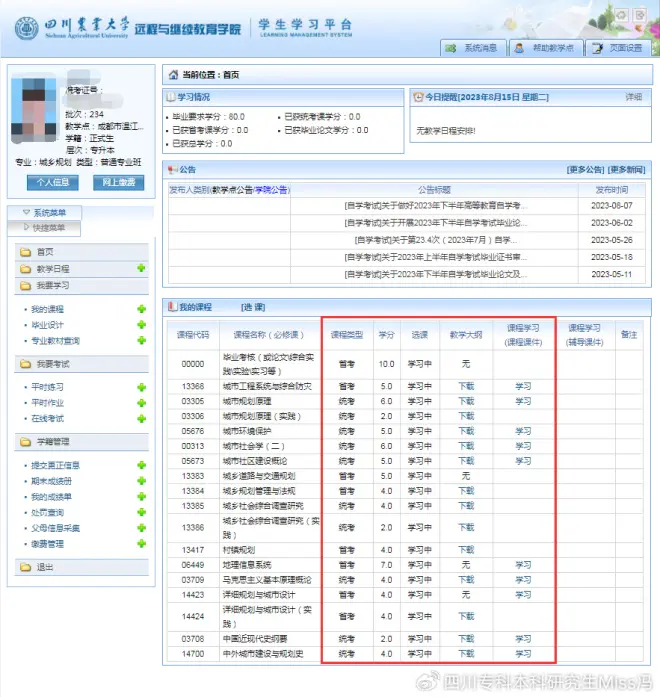Click the green plus next to 我的课程

tap(141, 309)
